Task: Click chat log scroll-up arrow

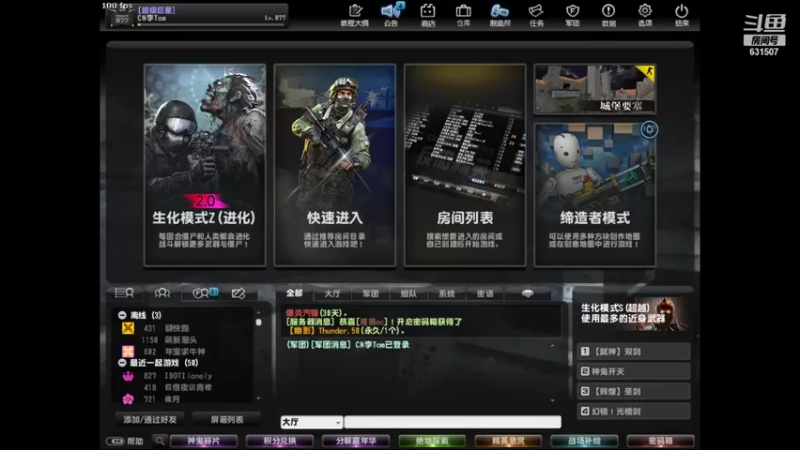Action: coord(553,345)
